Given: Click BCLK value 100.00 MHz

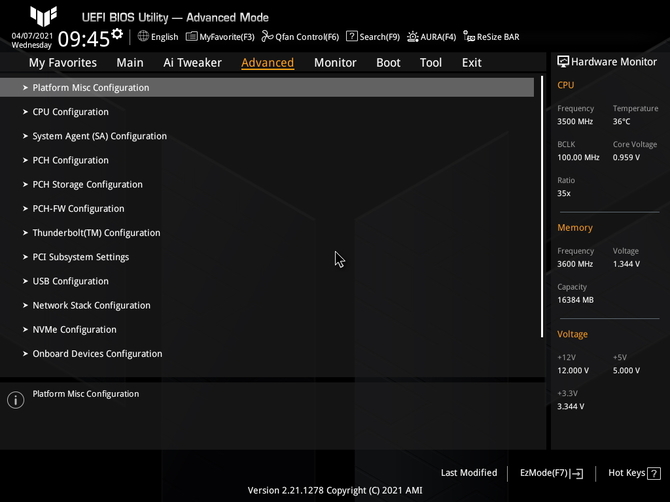Looking at the screenshot, I should (578, 158).
